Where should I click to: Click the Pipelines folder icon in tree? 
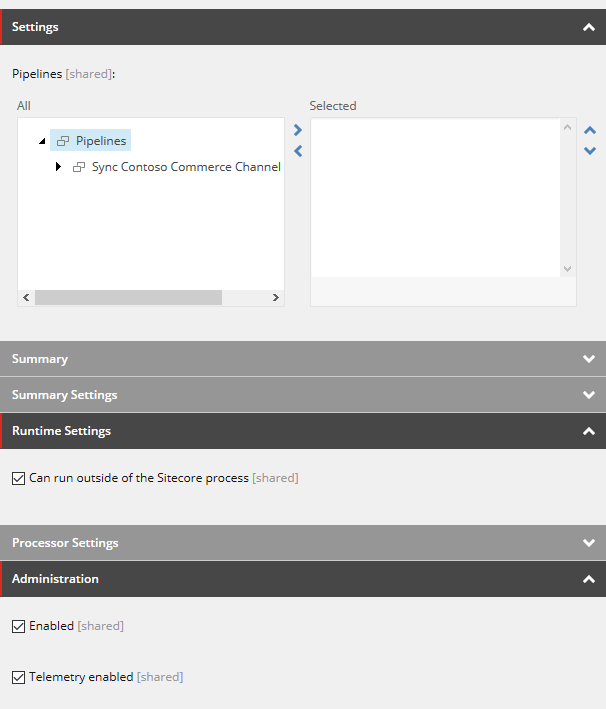click(63, 141)
